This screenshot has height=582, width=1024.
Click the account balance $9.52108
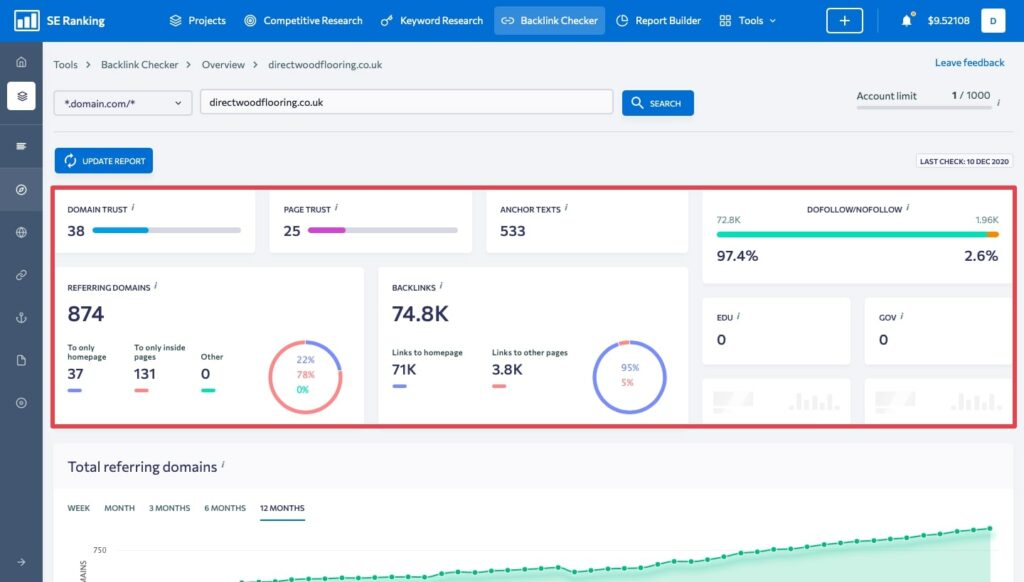tap(948, 21)
